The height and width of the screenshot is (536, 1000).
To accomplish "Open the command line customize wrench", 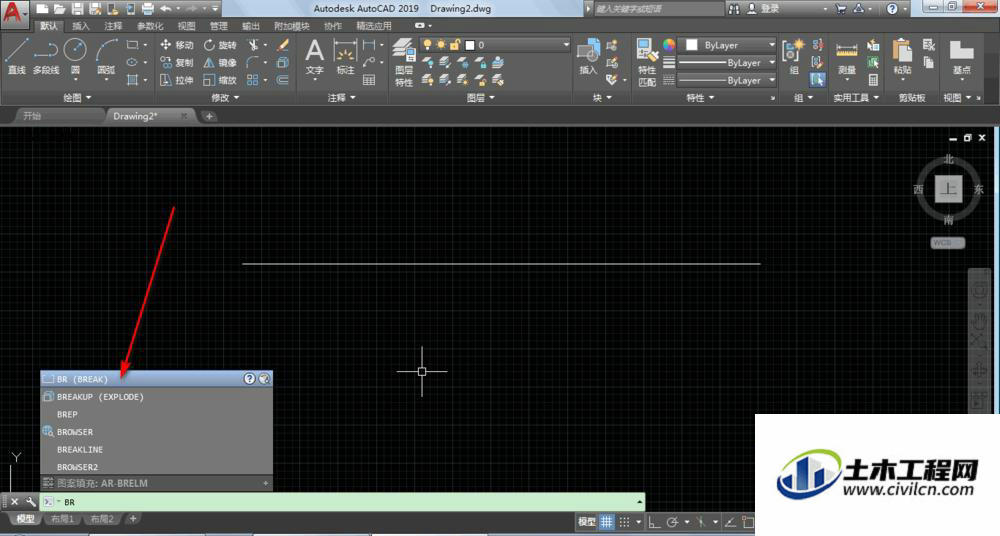I will tap(30, 502).
